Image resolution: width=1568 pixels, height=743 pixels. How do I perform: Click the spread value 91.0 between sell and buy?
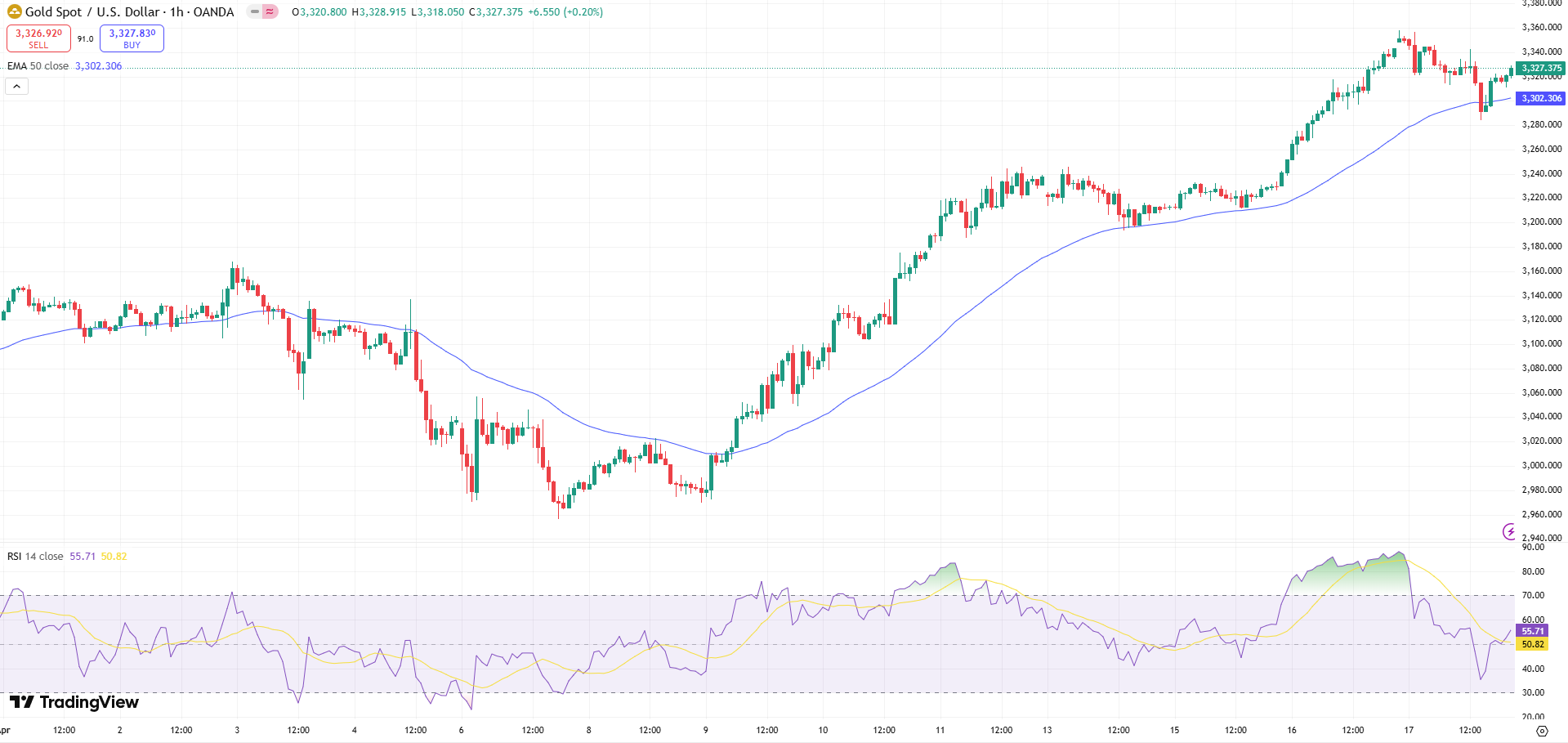[84, 38]
